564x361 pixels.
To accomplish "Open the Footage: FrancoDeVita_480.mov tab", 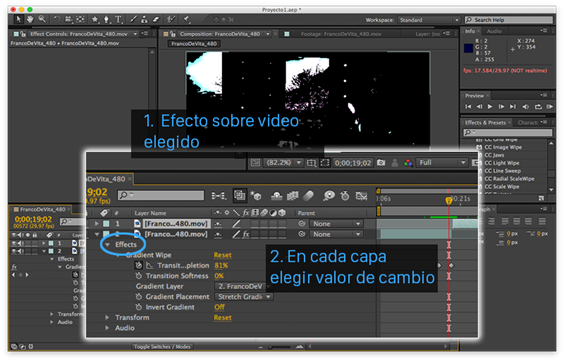I will pyautogui.click(x=341, y=34).
